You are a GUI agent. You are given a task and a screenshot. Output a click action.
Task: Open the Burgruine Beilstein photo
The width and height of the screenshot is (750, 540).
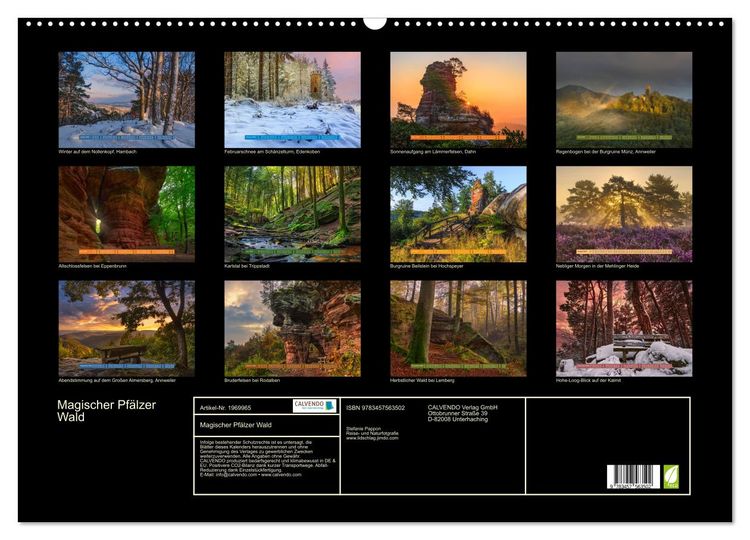(458, 214)
